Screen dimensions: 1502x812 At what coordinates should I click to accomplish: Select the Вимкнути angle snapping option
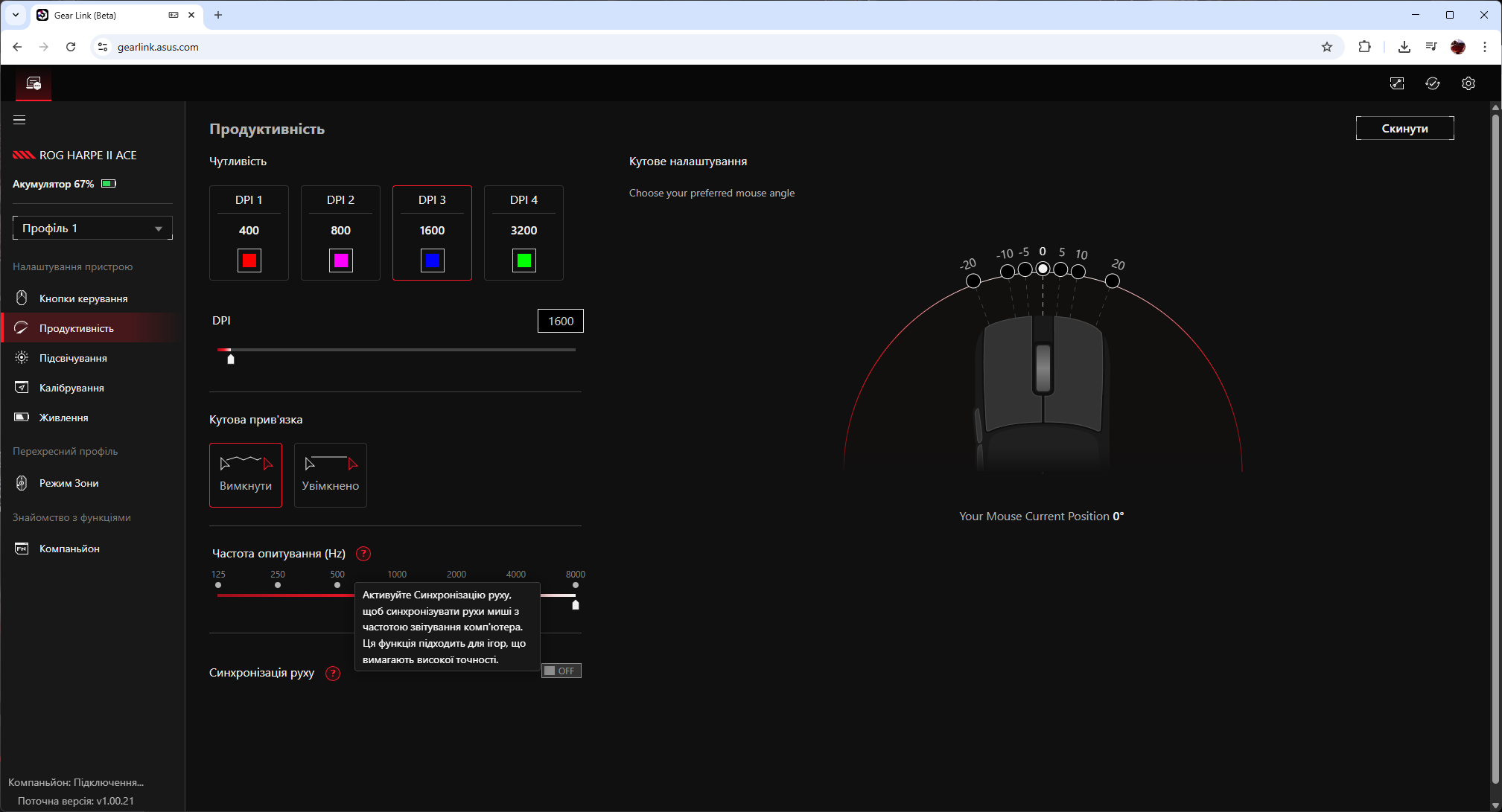point(246,475)
